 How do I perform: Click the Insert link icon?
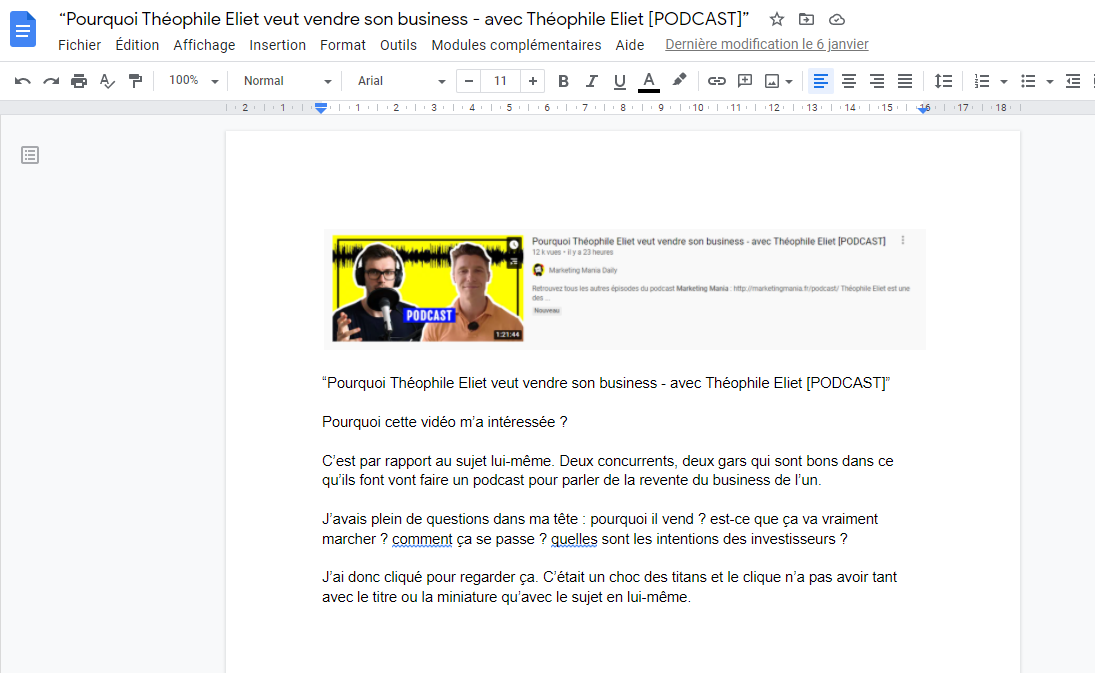click(x=717, y=81)
